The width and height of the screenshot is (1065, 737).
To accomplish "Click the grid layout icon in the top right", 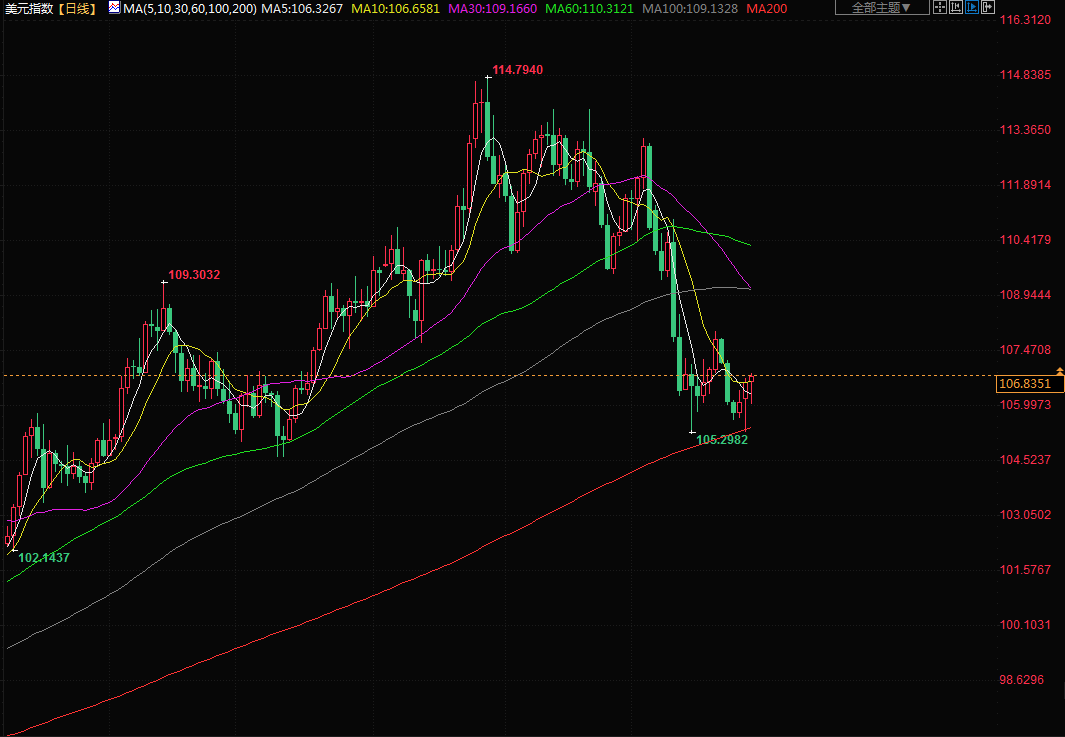I will click(x=938, y=8).
